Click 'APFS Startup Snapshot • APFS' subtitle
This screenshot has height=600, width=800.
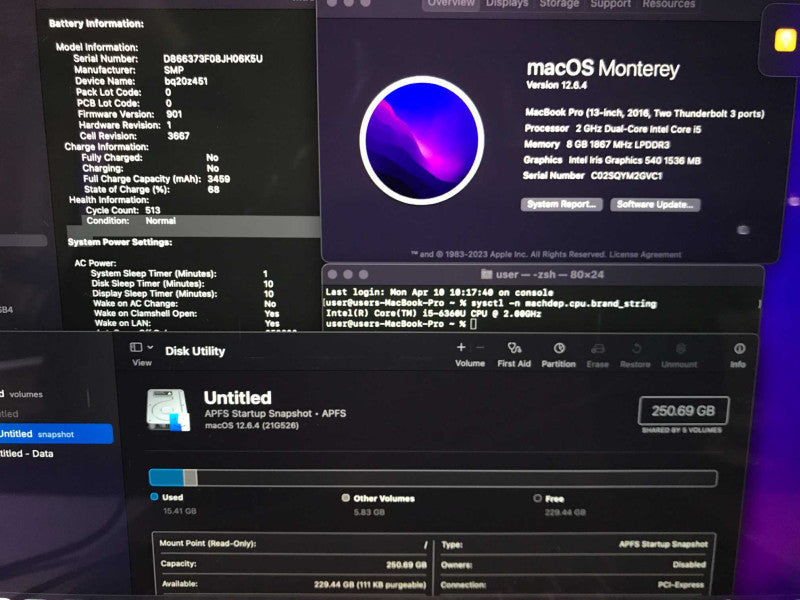275,413
